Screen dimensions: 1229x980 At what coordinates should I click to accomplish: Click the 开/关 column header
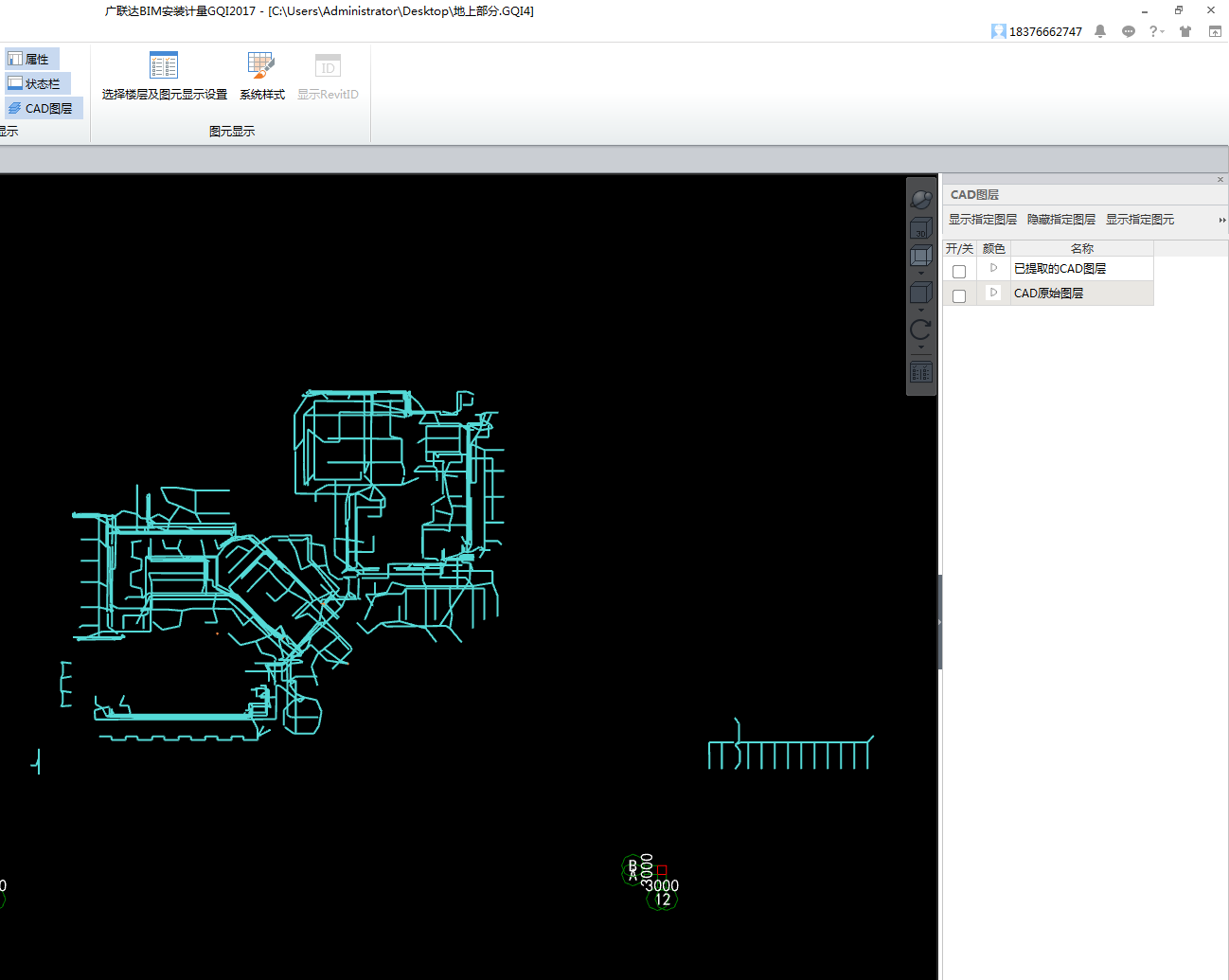959,248
